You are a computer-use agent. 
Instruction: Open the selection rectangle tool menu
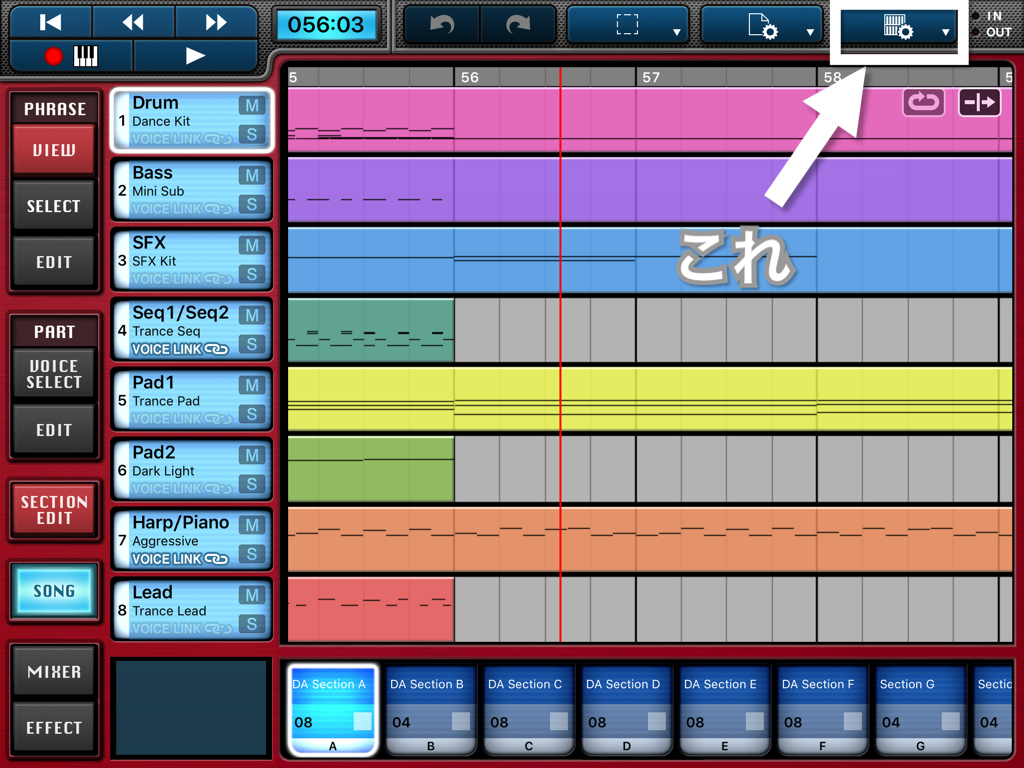coord(628,25)
